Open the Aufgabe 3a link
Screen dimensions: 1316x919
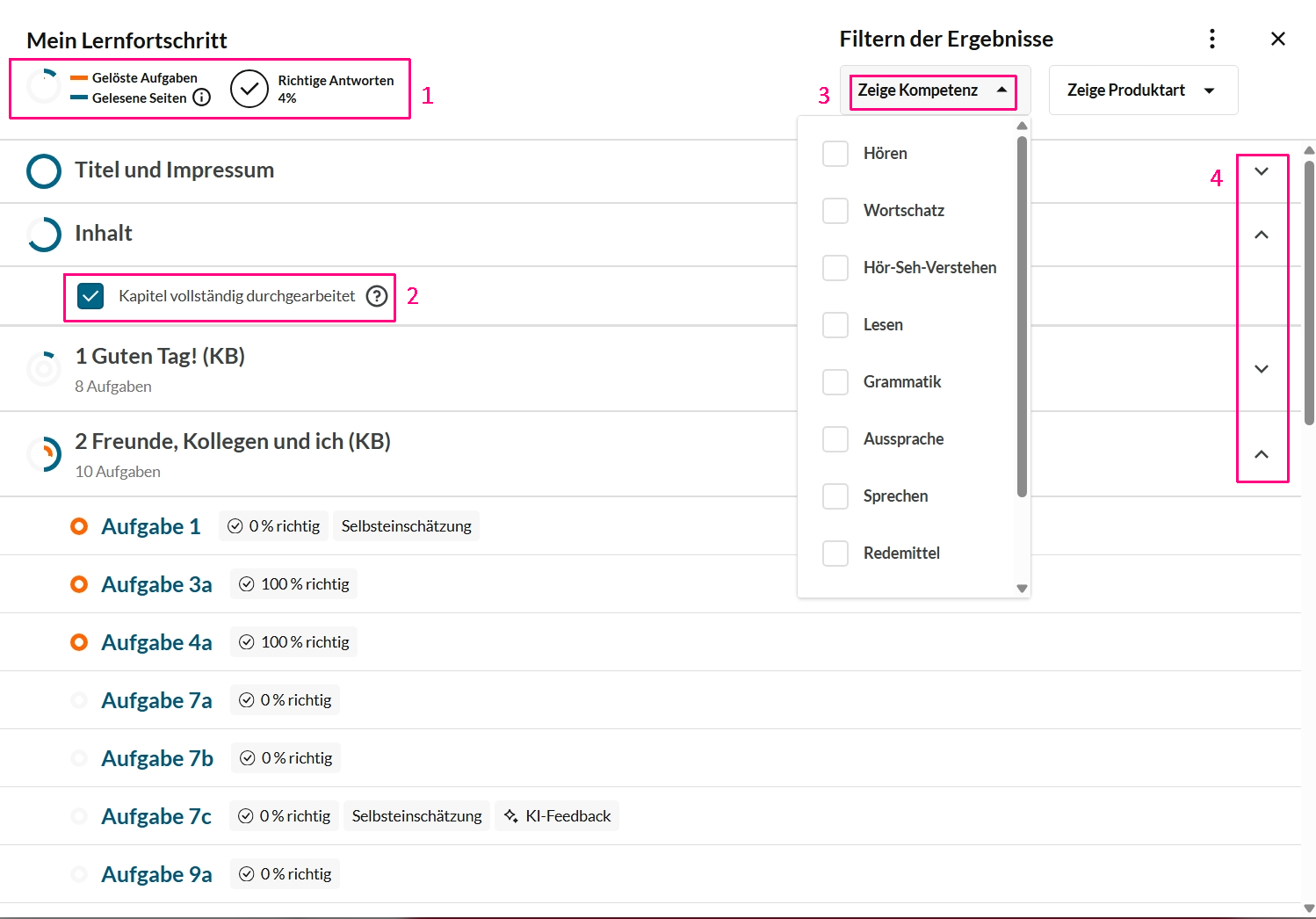coord(156,584)
